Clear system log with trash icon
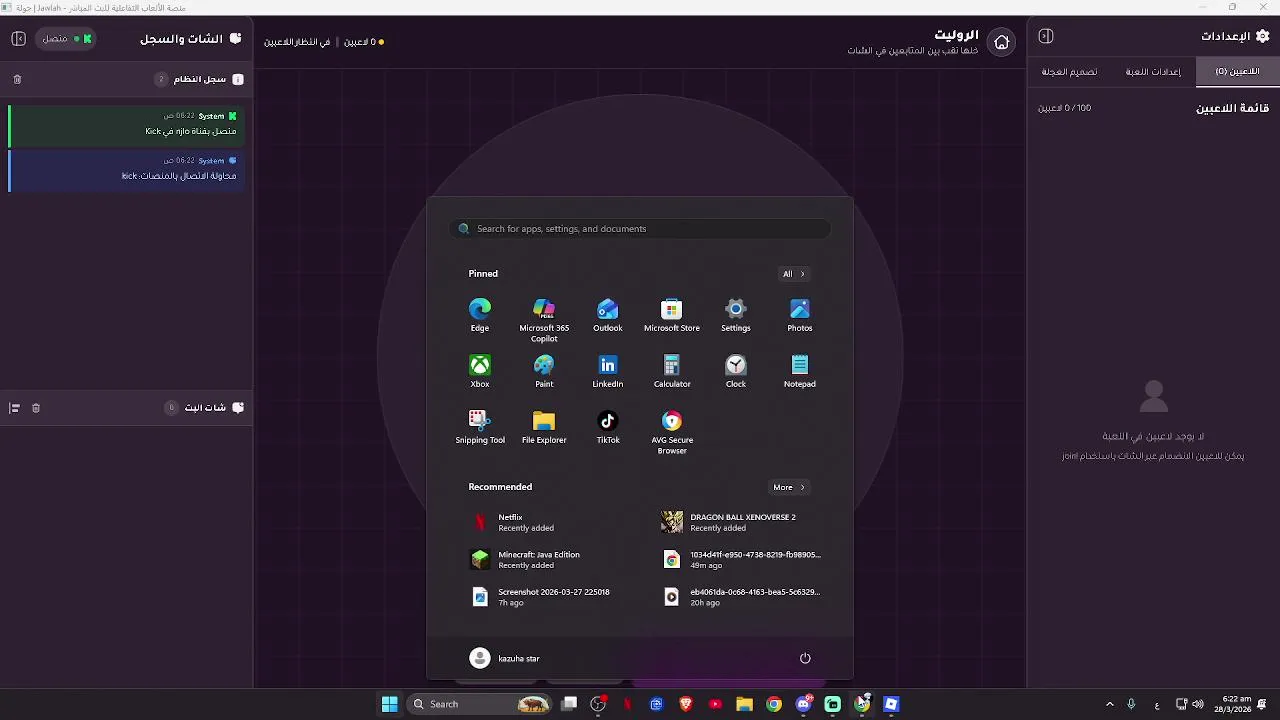Screen dimensions: 1280x720 (x=17, y=79)
